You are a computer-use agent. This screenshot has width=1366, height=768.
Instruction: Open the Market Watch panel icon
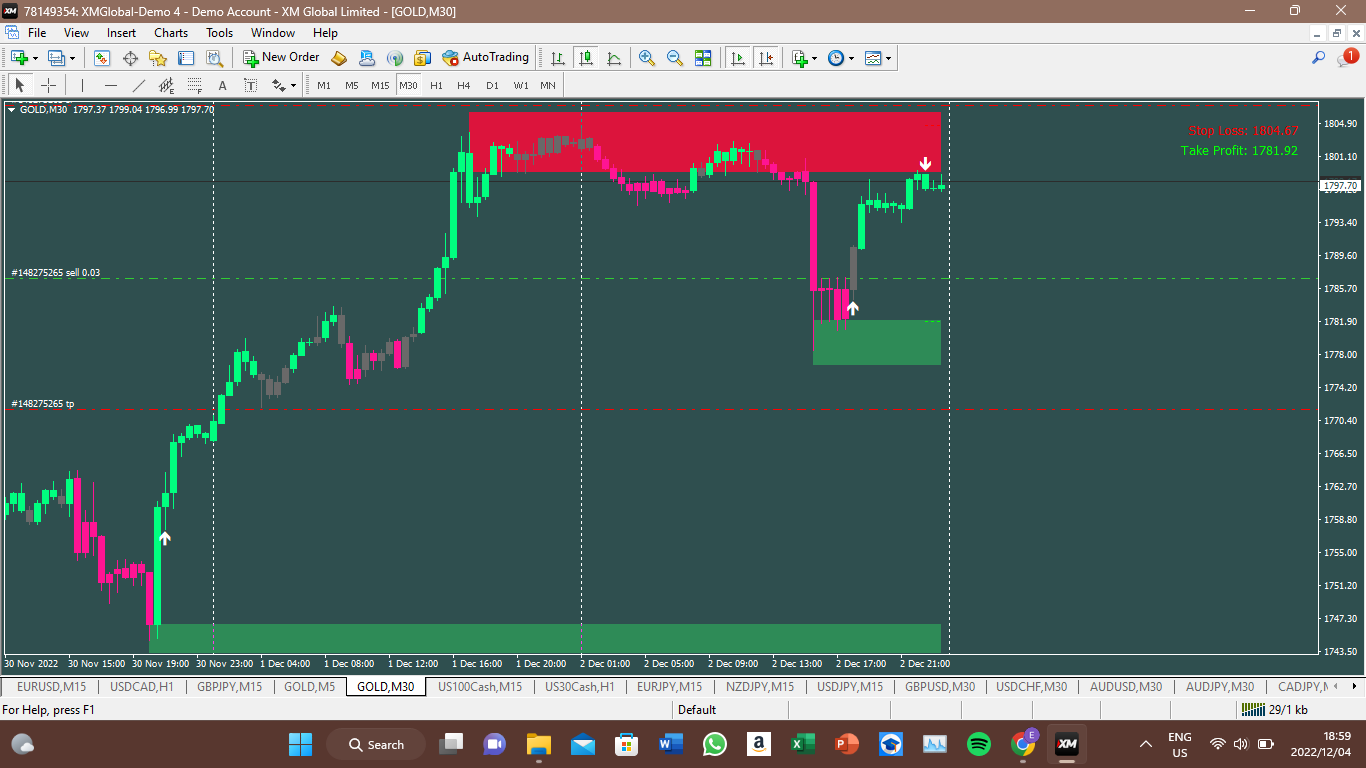(102, 58)
